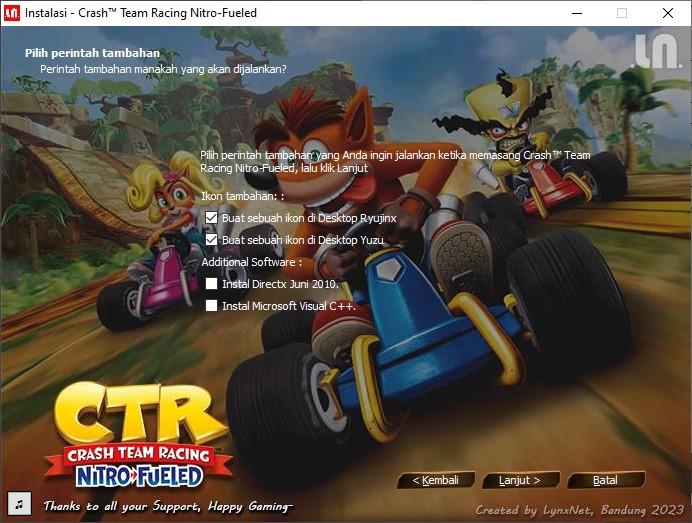Uncheck the Desktop Yuzu icon checkbox
Image resolution: width=692 pixels, height=523 pixels.
[x=211, y=240]
